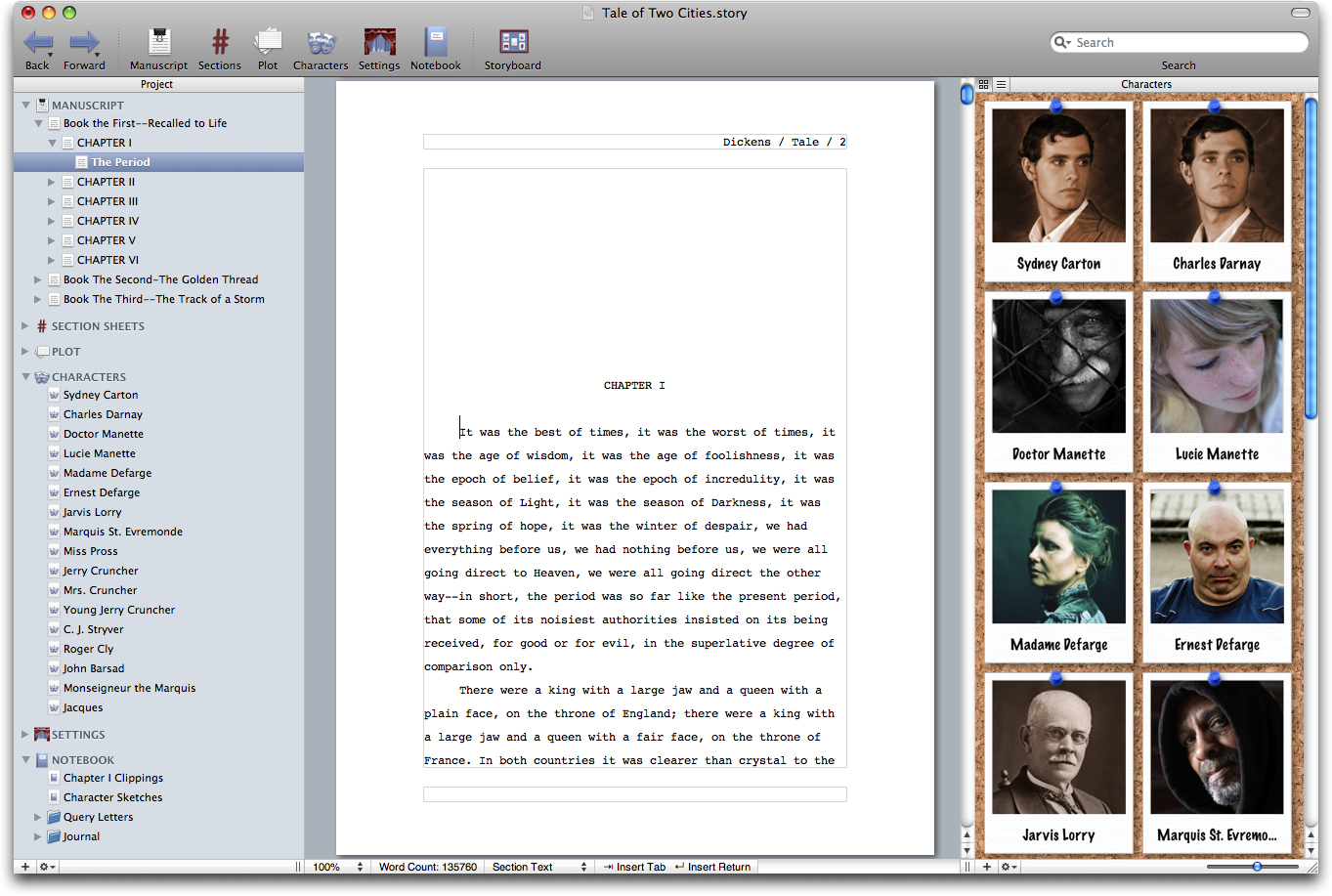This screenshot has height=896, width=1332.
Task: Switch Characters panel to grid view icon
Action: click(984, 84)
